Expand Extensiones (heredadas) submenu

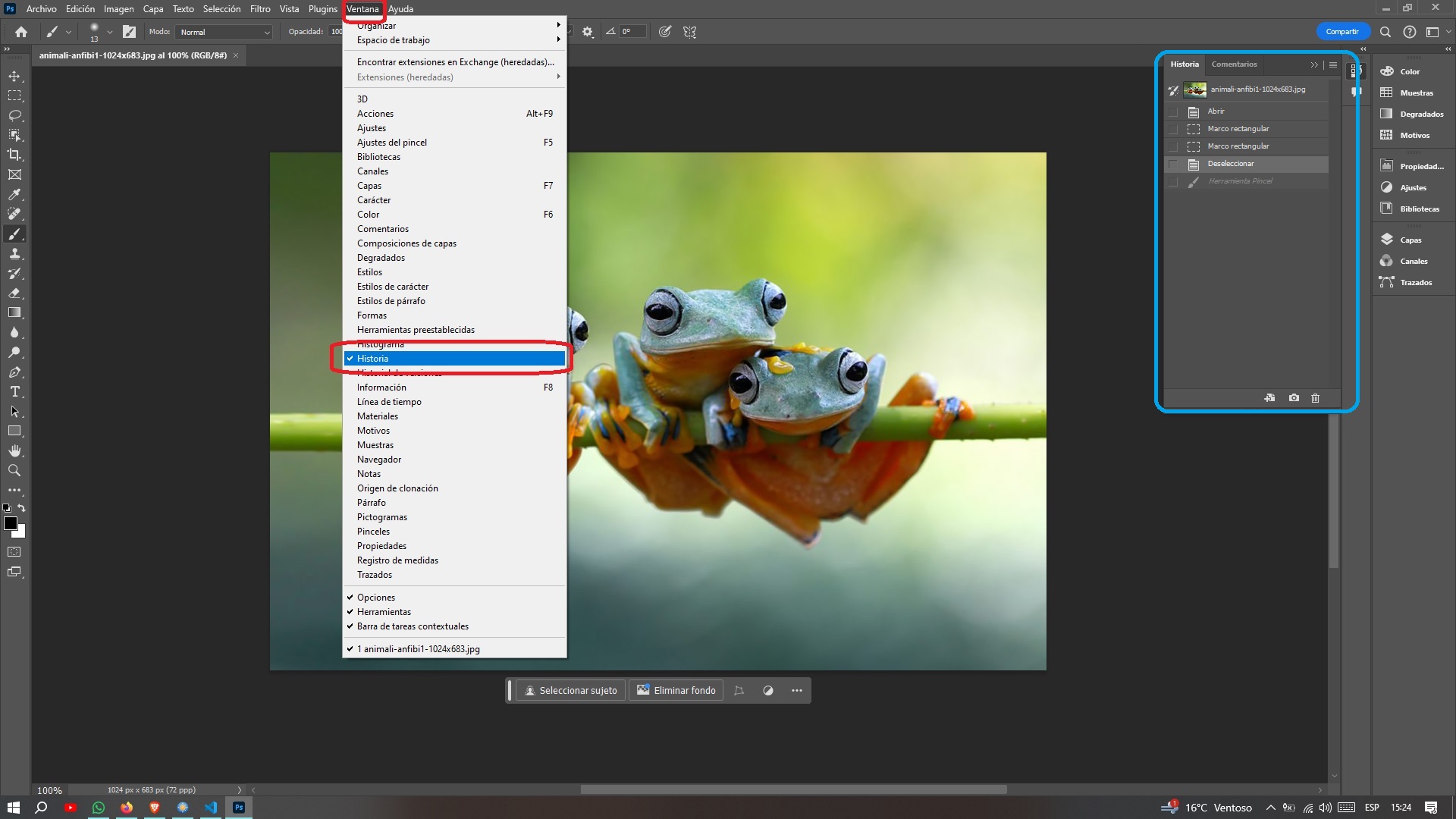[x=454, y=77]
